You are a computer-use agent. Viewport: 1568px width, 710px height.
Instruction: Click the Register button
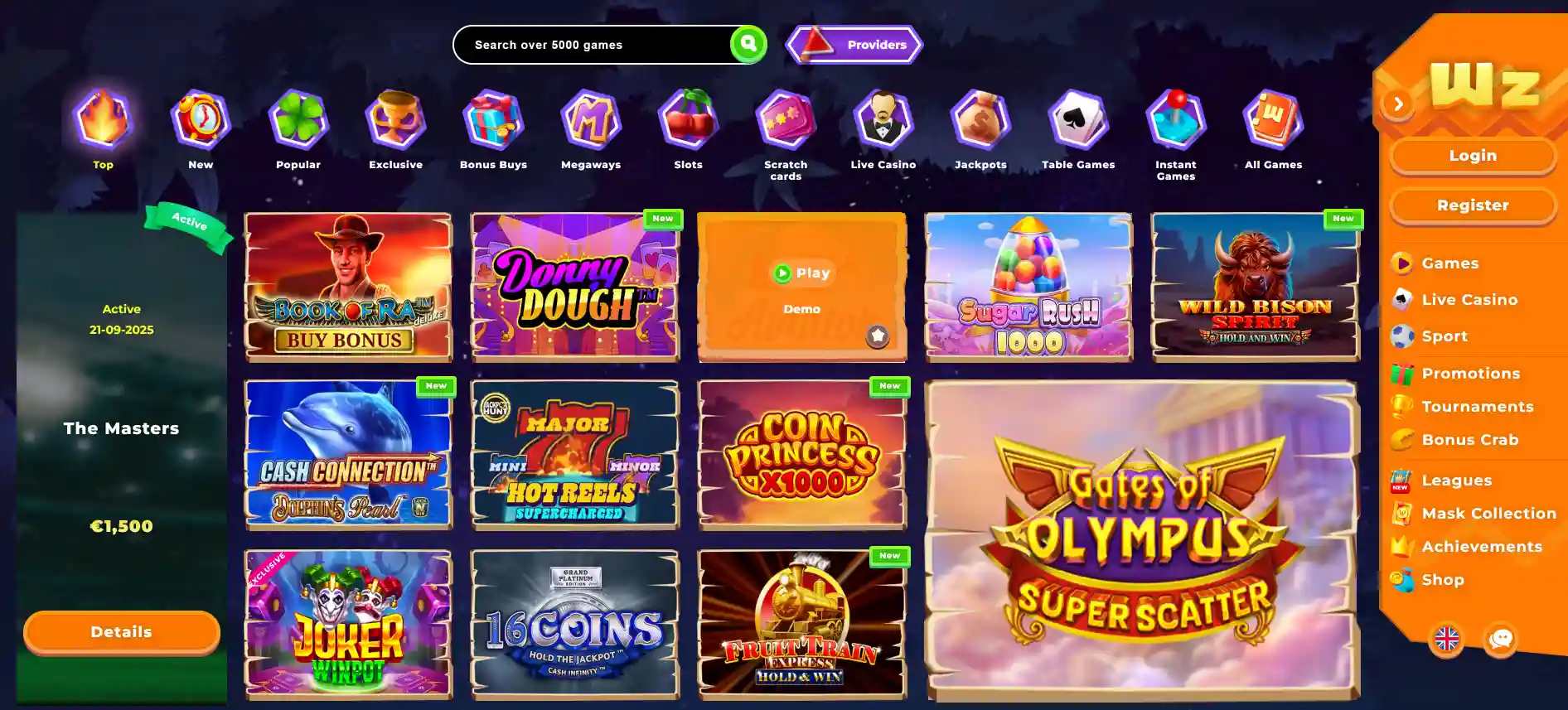[x=1473, y=205]
